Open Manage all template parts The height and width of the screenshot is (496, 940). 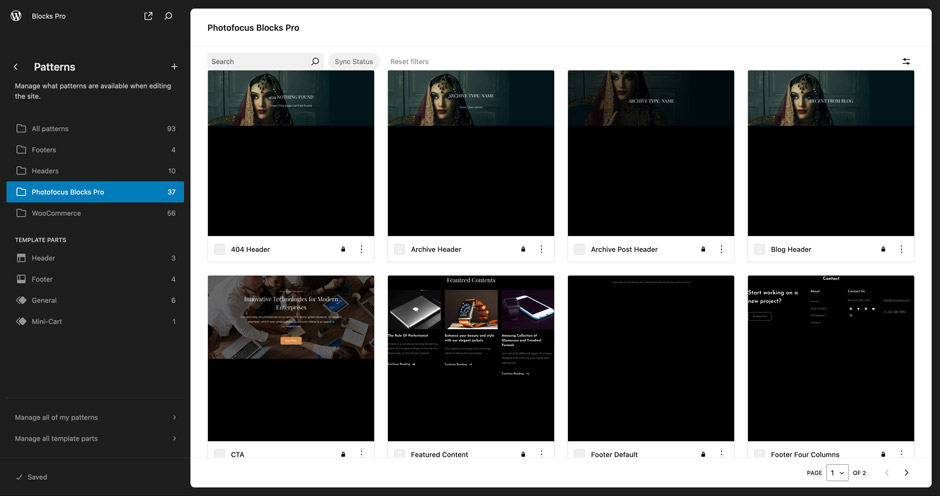[95, 438]
